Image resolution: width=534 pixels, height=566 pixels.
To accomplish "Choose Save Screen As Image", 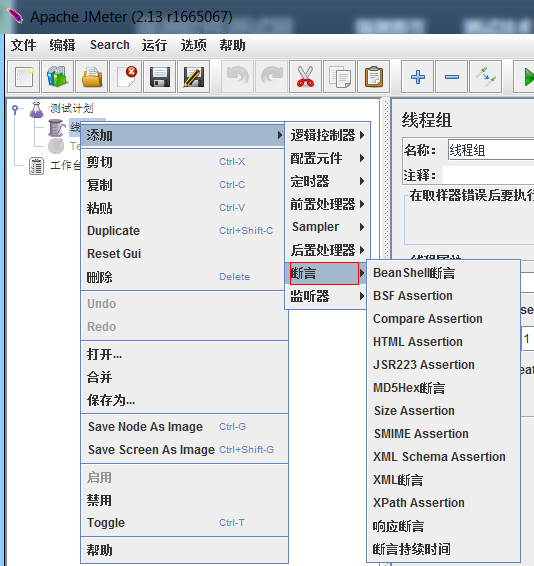I will click(x=184, y=450).
